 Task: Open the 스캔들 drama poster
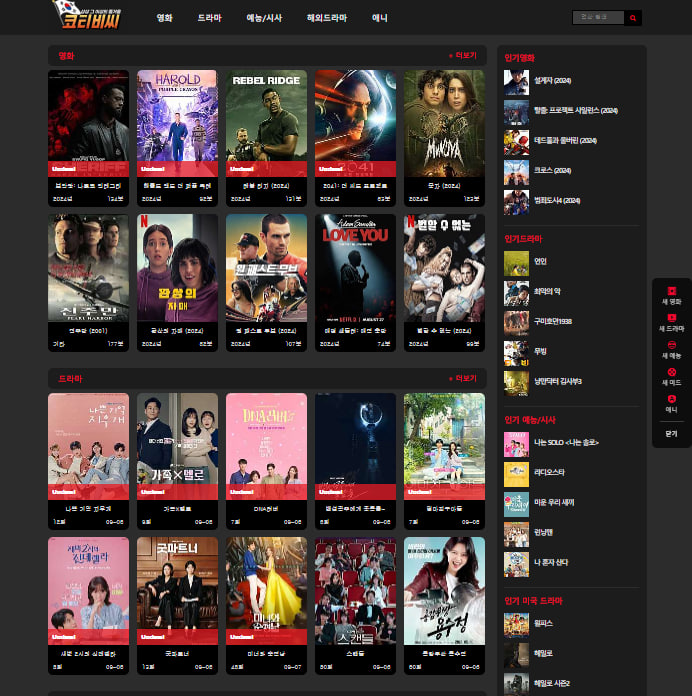point(355,591)
